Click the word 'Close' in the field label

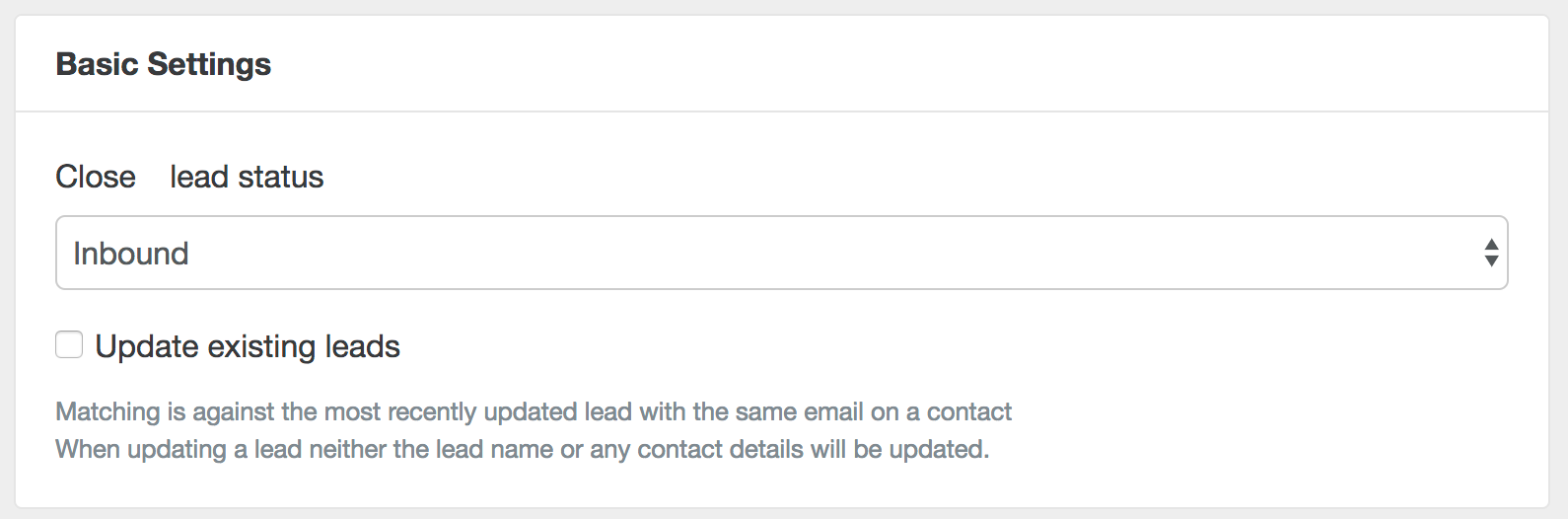[96, 177]
